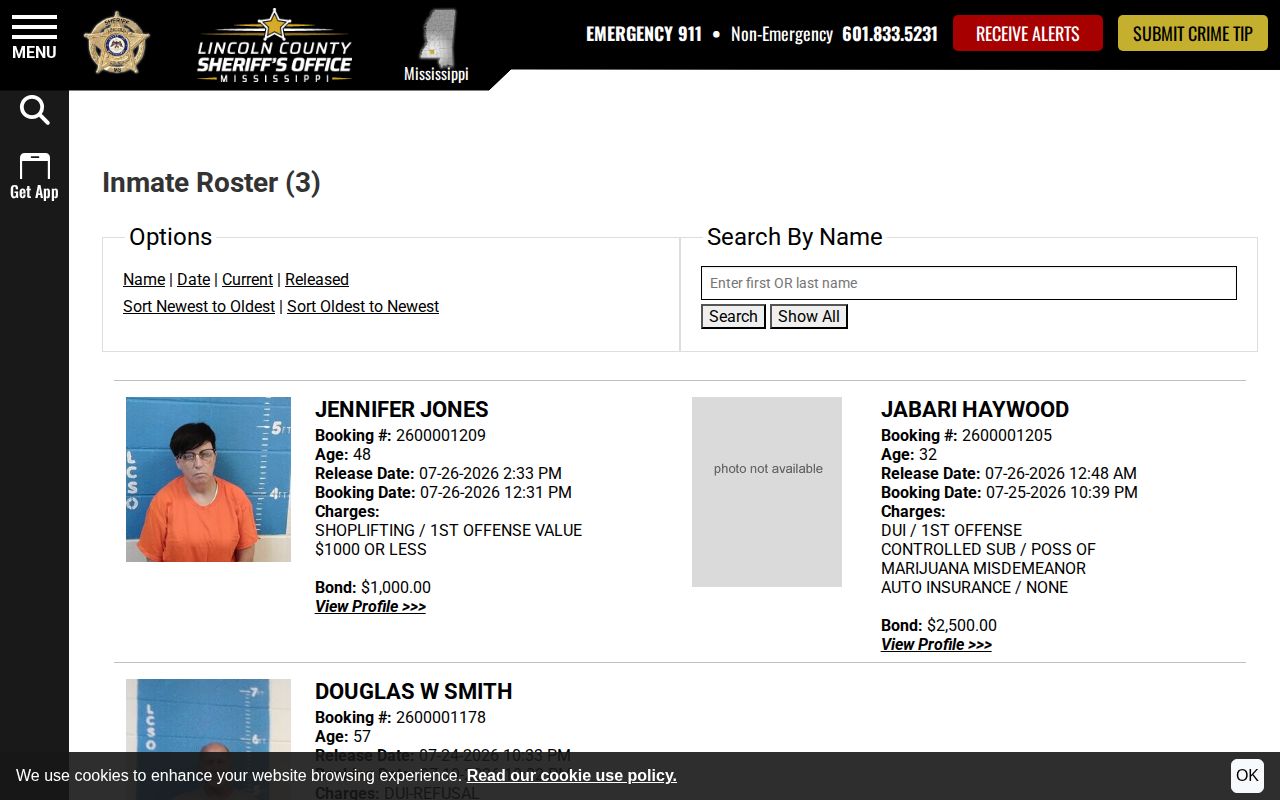The height and width of the screenshot is (800, 1280).
Task: Click release date 07-26-2026 2:33 PM
Action: (x=490, y=473)
